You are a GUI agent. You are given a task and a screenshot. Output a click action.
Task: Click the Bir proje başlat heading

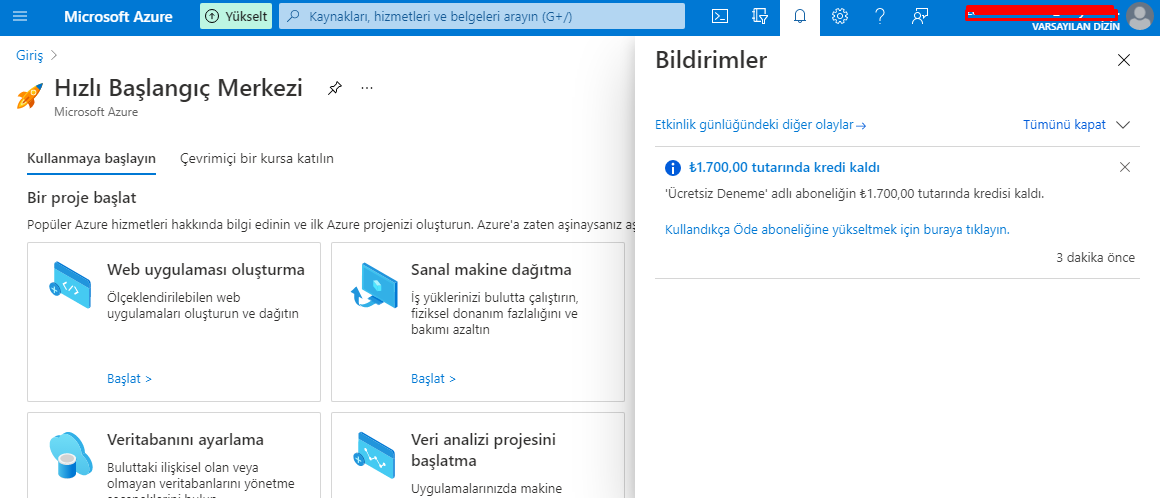[x=81, y=198]
